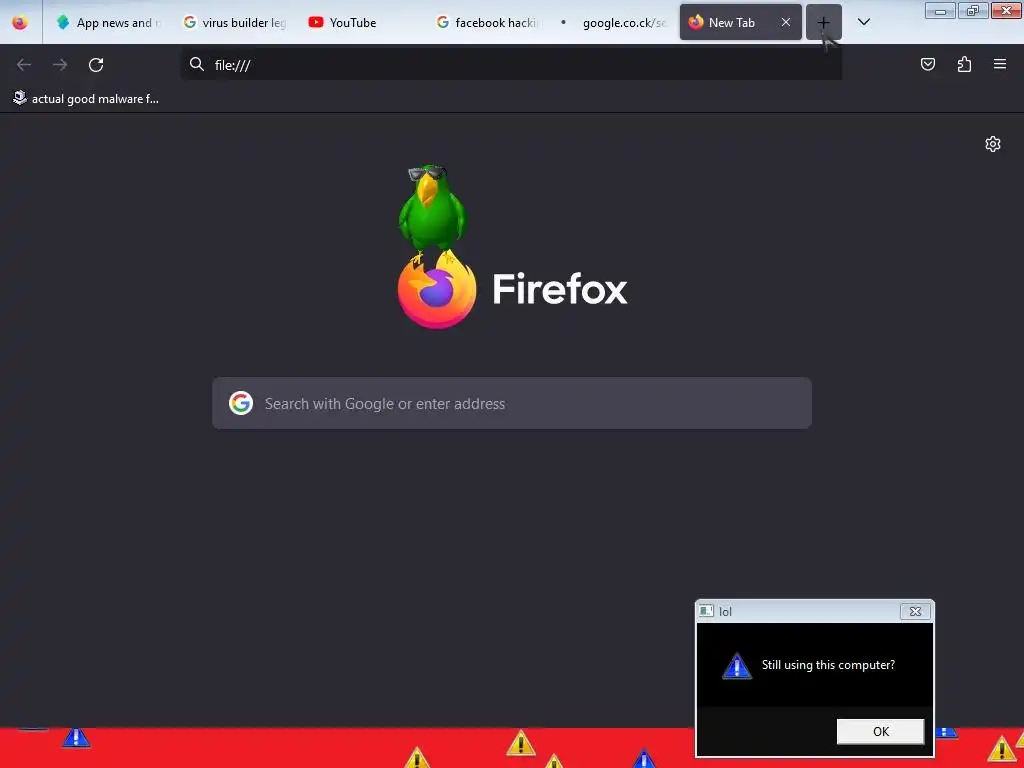The image size is (1024, 768).
Task: Click Google icon in search box
Action: 241,403
